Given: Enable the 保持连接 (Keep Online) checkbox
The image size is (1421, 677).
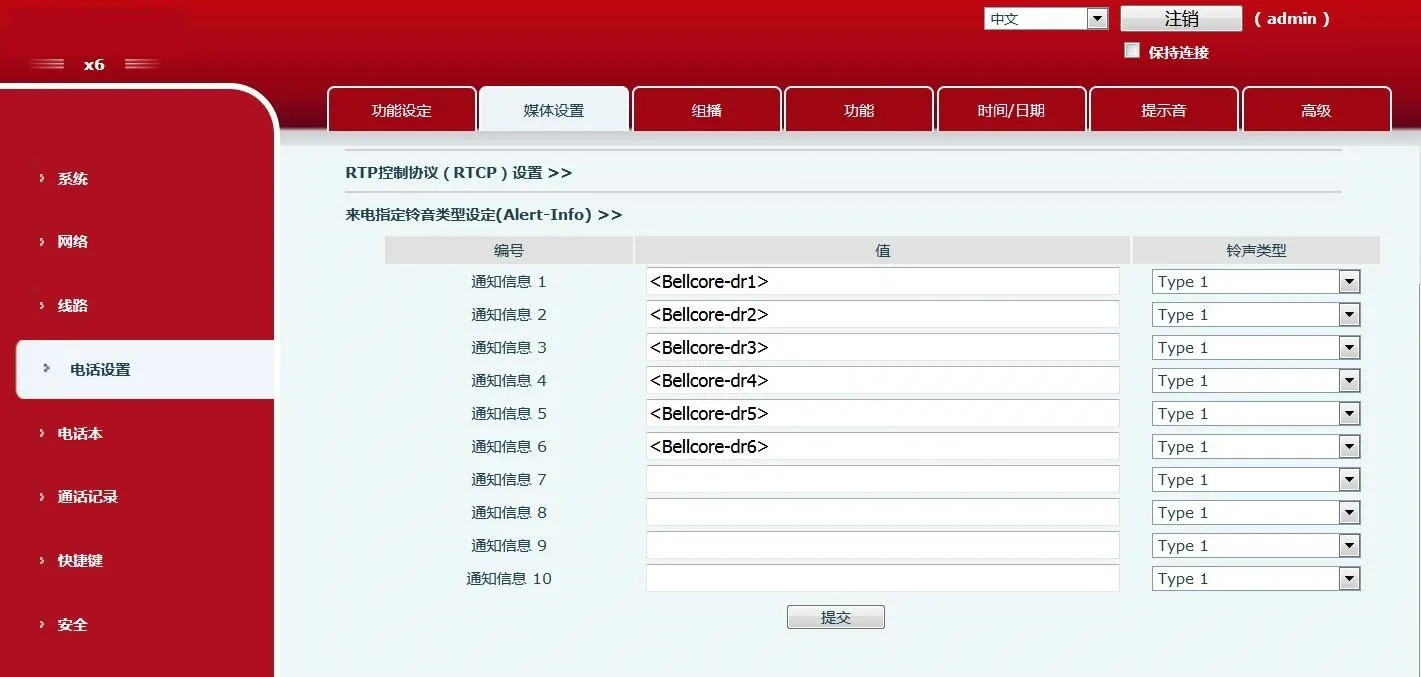Looking at the screenshot, I should (x=1131, y=49).
